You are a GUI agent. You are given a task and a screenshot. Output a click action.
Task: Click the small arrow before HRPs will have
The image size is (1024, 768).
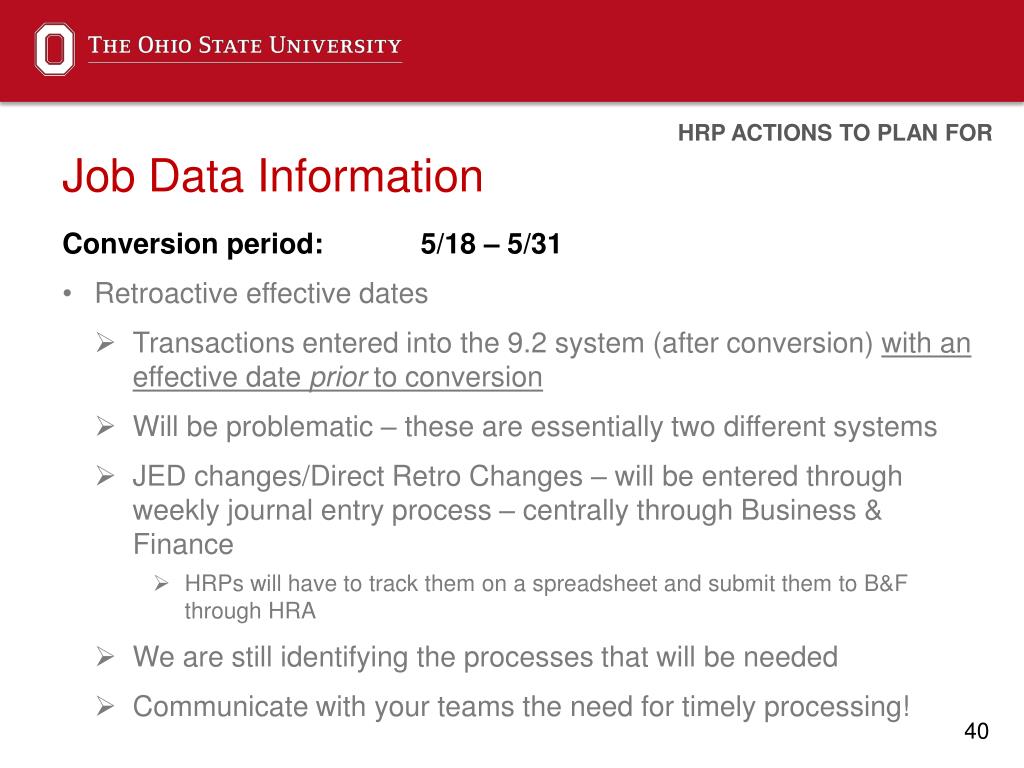click(162, 583)
